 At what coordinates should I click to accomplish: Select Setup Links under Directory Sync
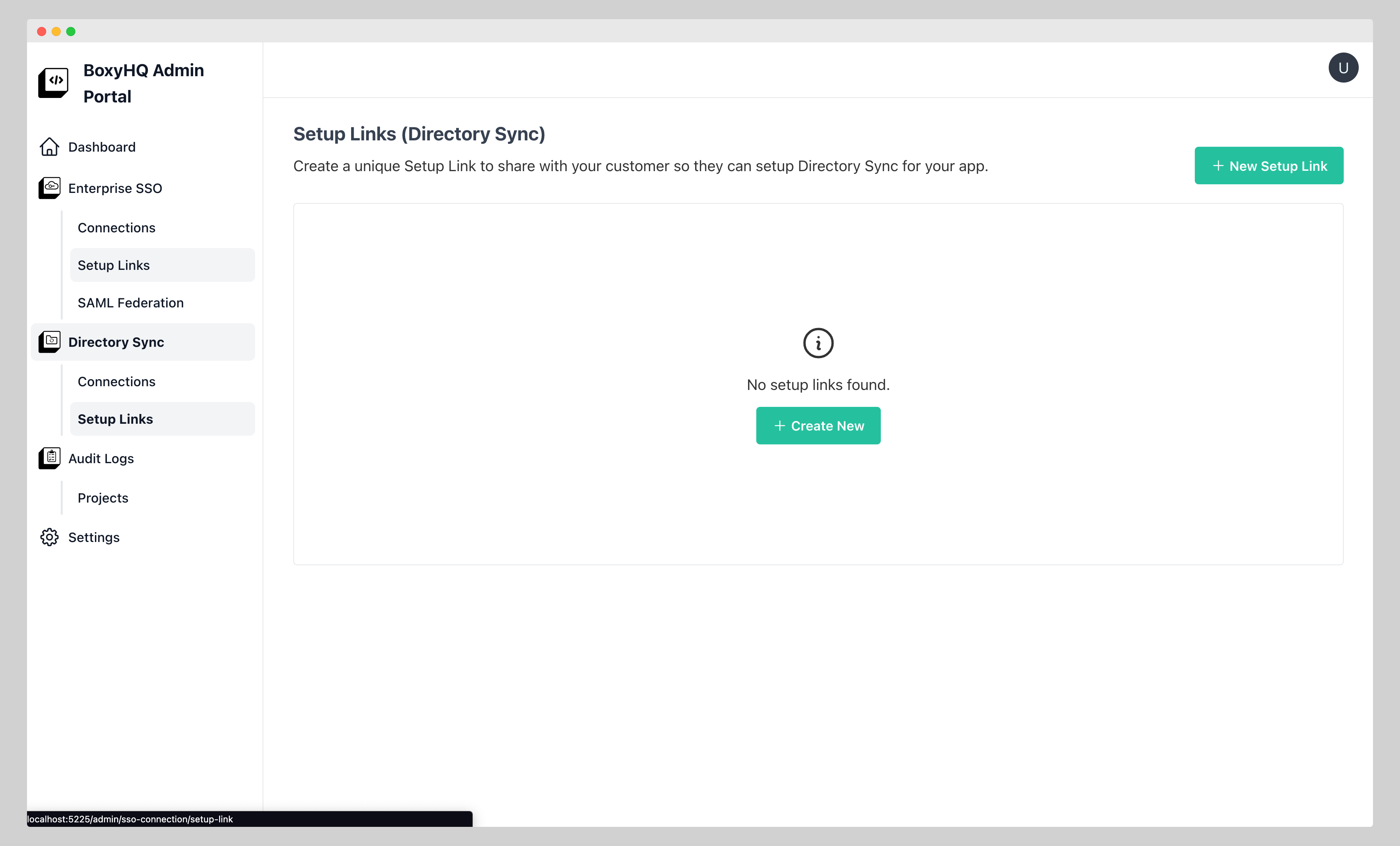coord(115,419)
